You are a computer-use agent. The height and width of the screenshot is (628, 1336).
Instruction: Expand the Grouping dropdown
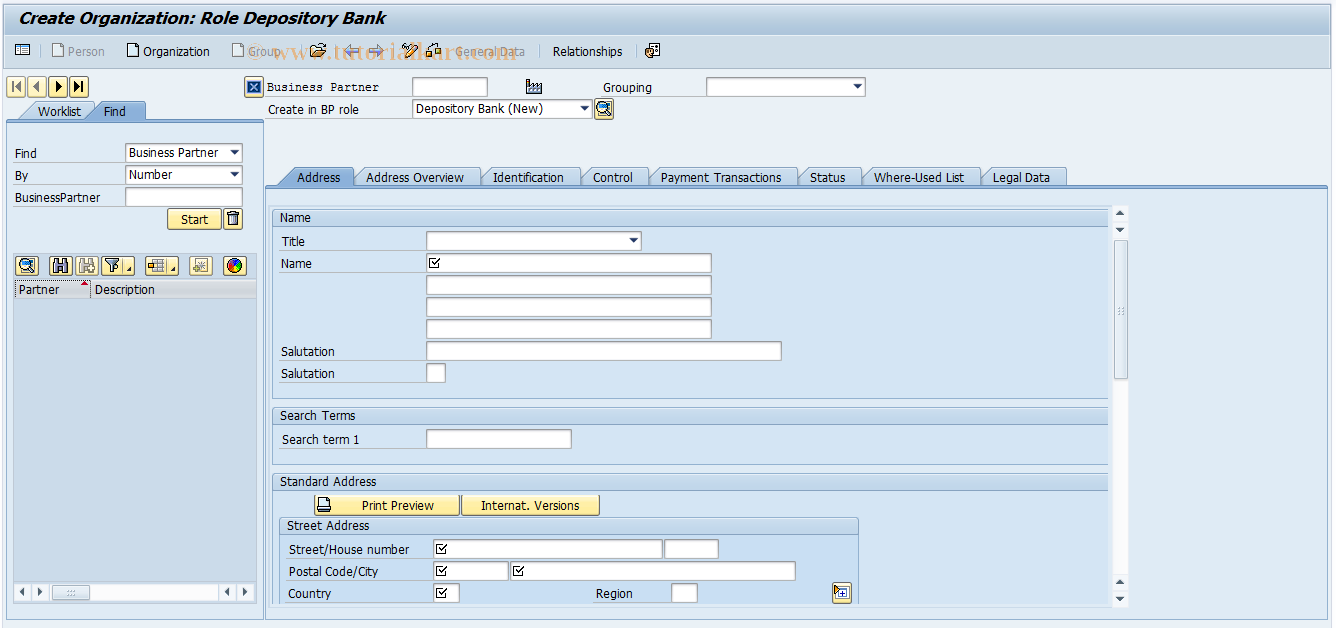(x=858, y=87)
